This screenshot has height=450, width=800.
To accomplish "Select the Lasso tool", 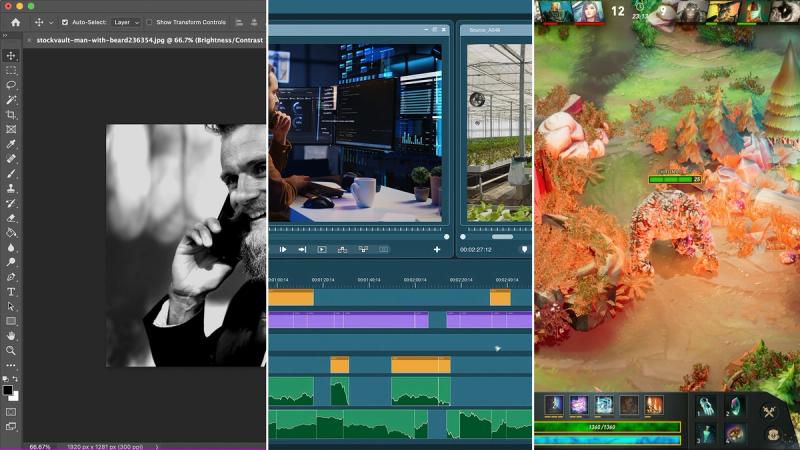I will coord(11,85).
